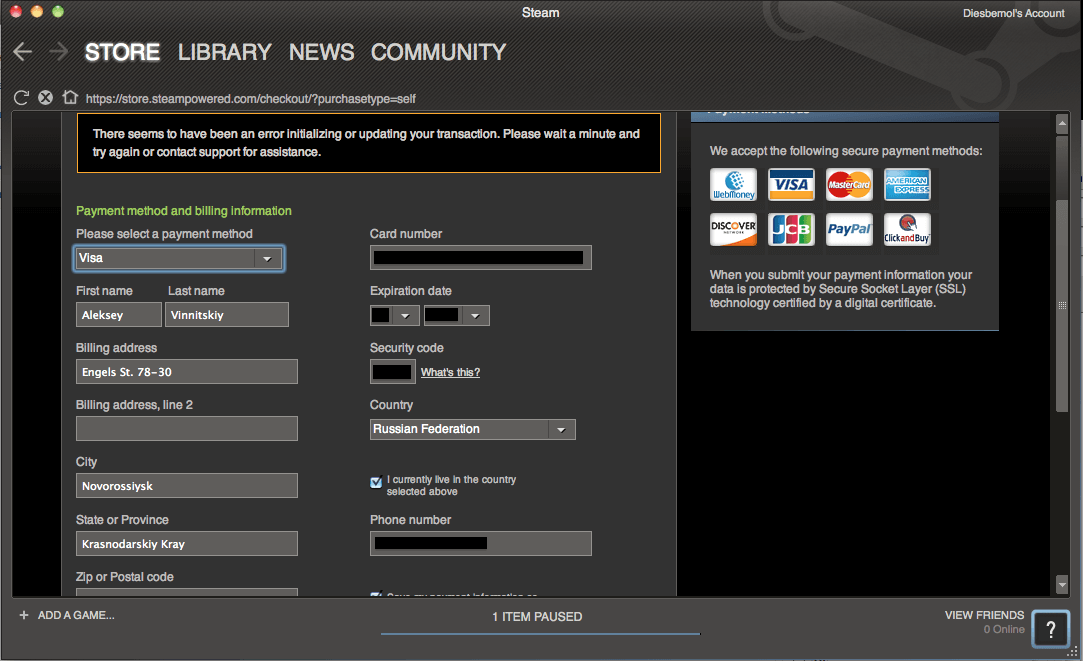Click the Discover card logo

tap(734, 229)
